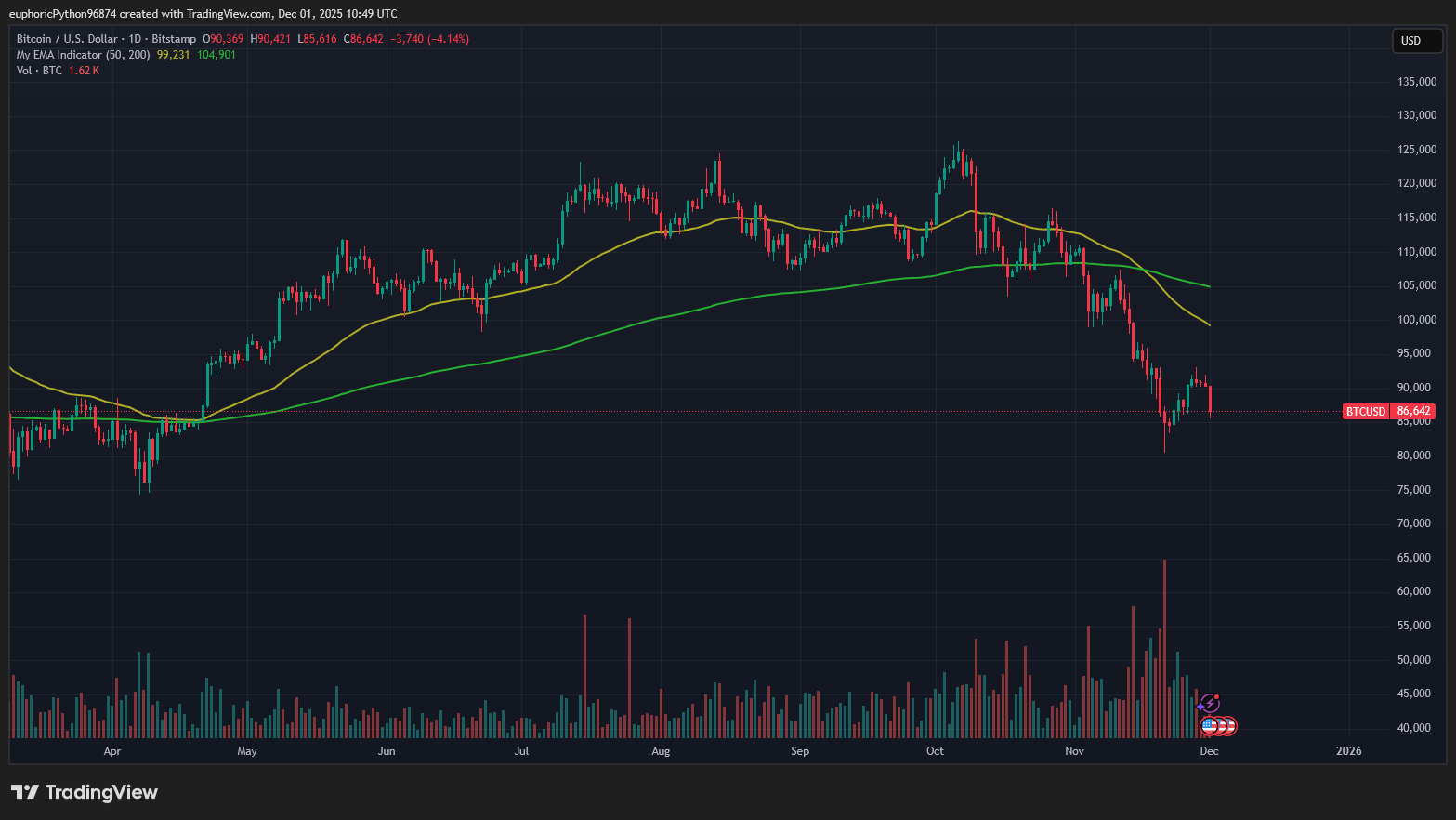Click the 100,000 level on the price scale
Screen dimensions: 1456x820
(x=1415, y=319)
